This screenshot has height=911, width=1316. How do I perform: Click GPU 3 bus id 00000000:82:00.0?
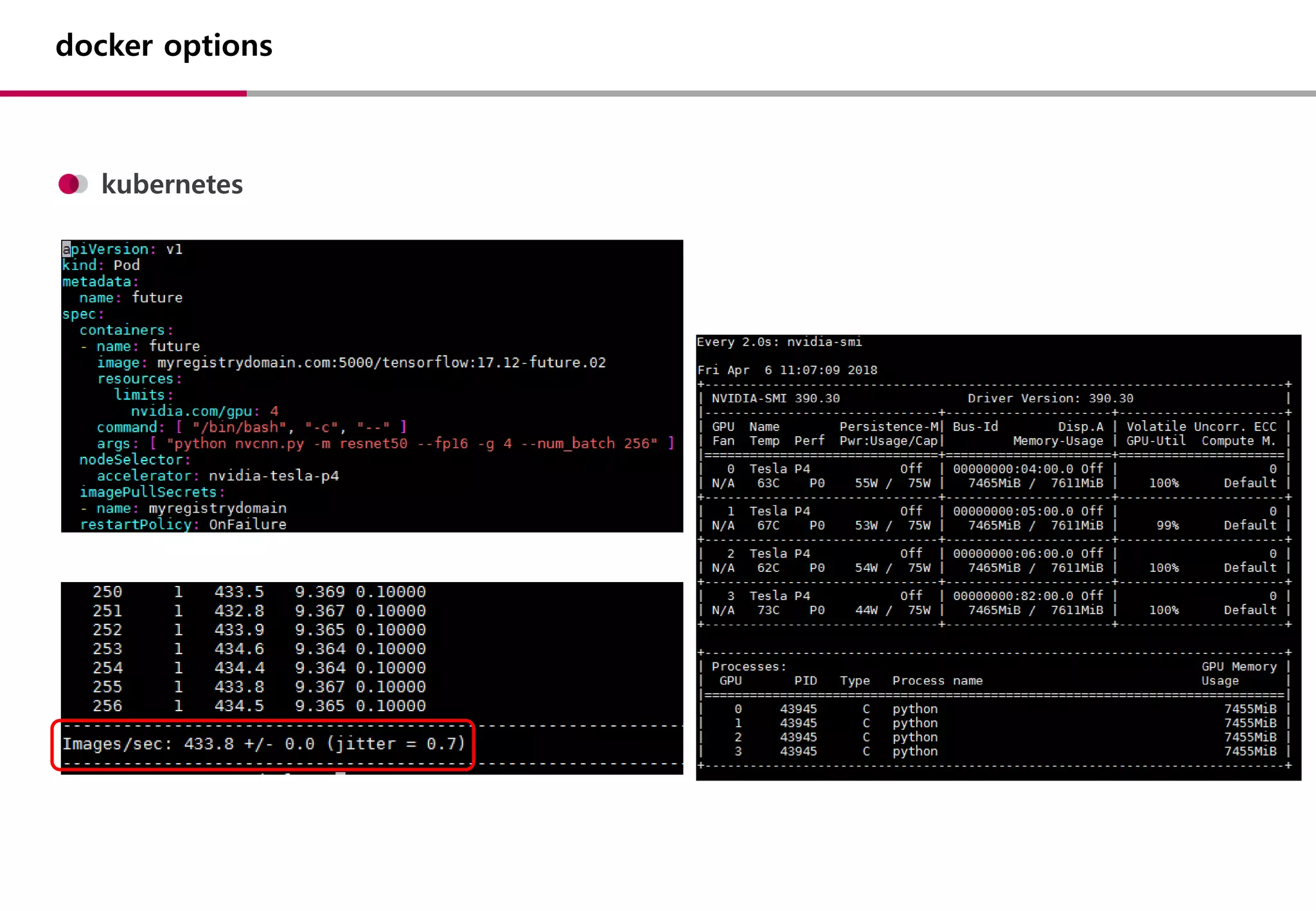[1013, 596]
